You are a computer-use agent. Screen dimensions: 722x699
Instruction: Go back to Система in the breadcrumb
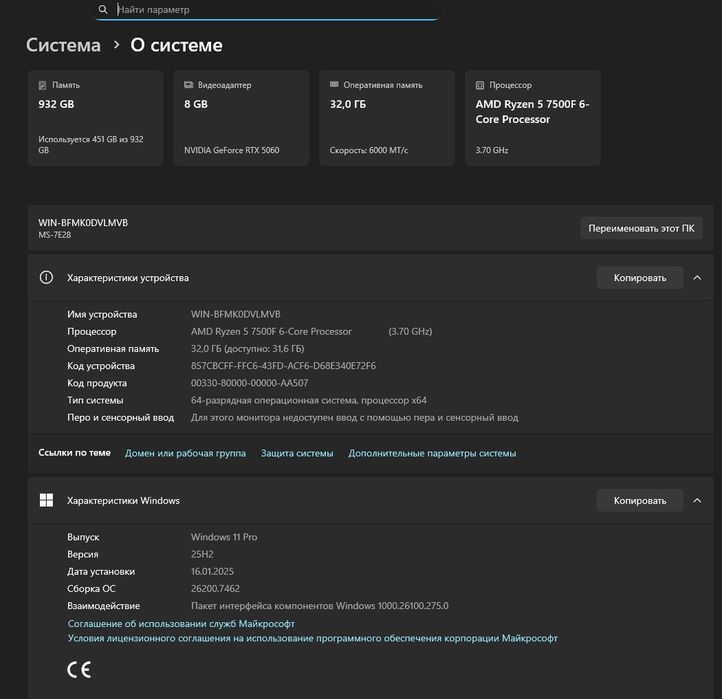[63, 45]
